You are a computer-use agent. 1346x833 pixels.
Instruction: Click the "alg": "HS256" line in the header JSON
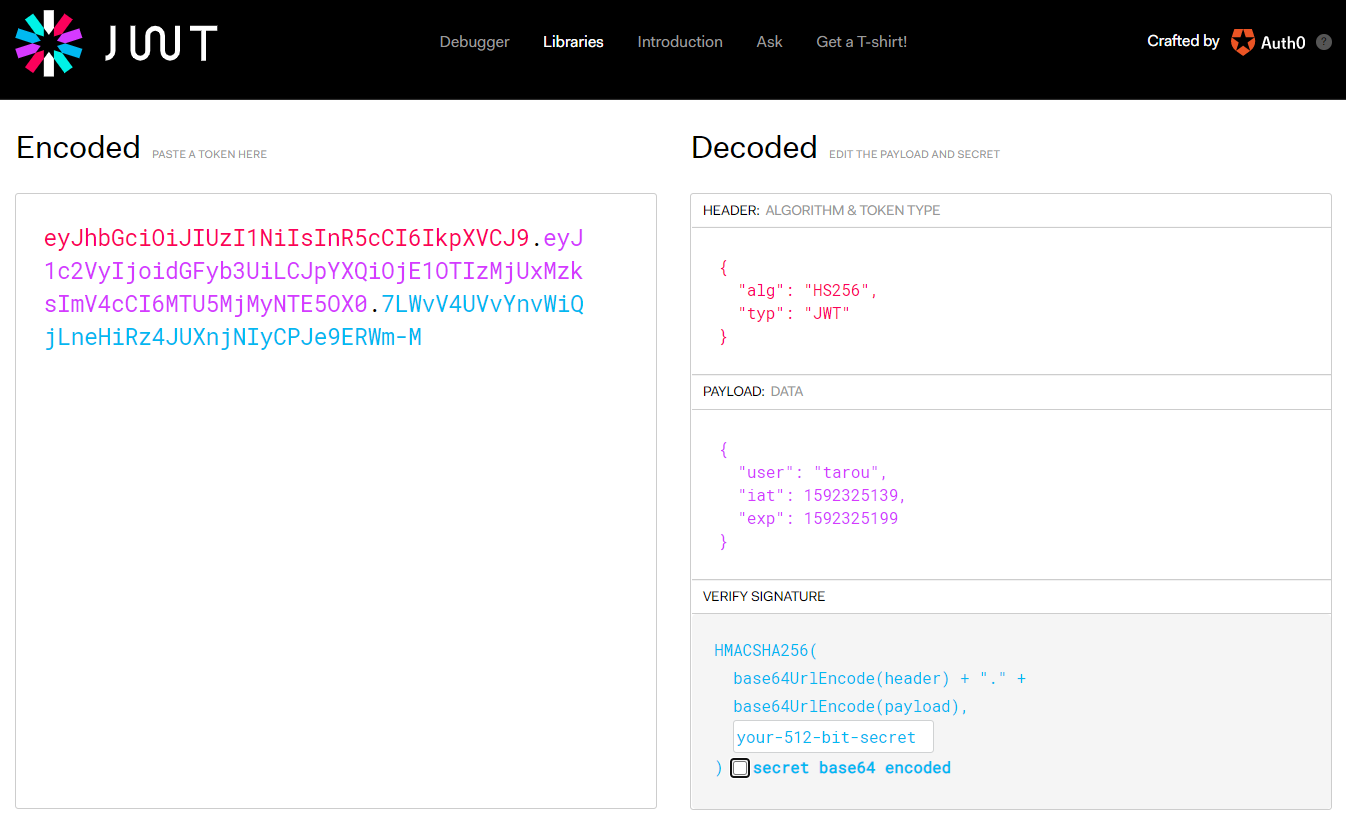pyautogui.click(x=807, y=290)
